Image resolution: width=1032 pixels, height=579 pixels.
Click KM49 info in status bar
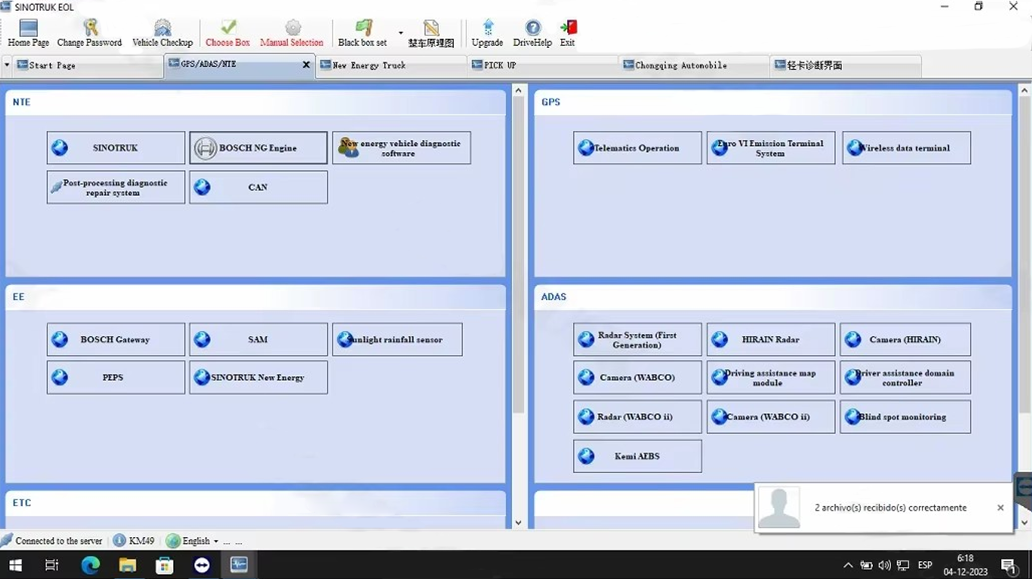click(x=134, y=541)
